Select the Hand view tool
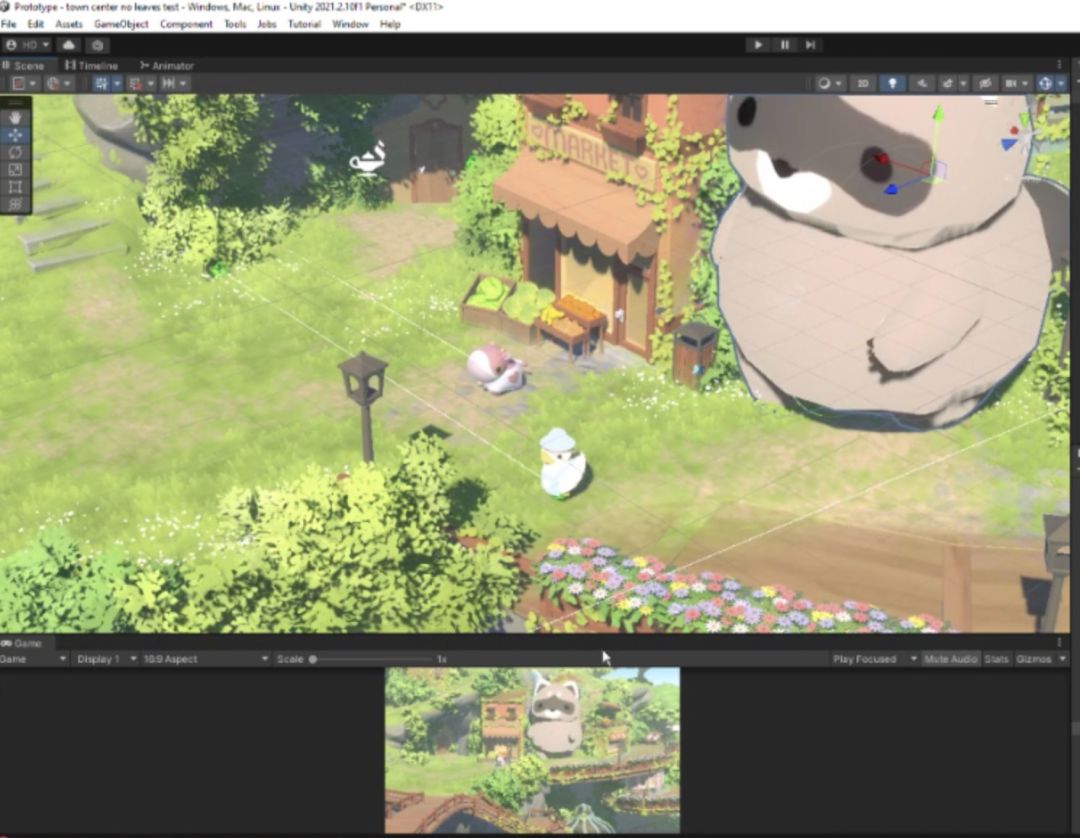This screenshot has height=838, width=1080. pyautogui.click(x=15, y=117)
